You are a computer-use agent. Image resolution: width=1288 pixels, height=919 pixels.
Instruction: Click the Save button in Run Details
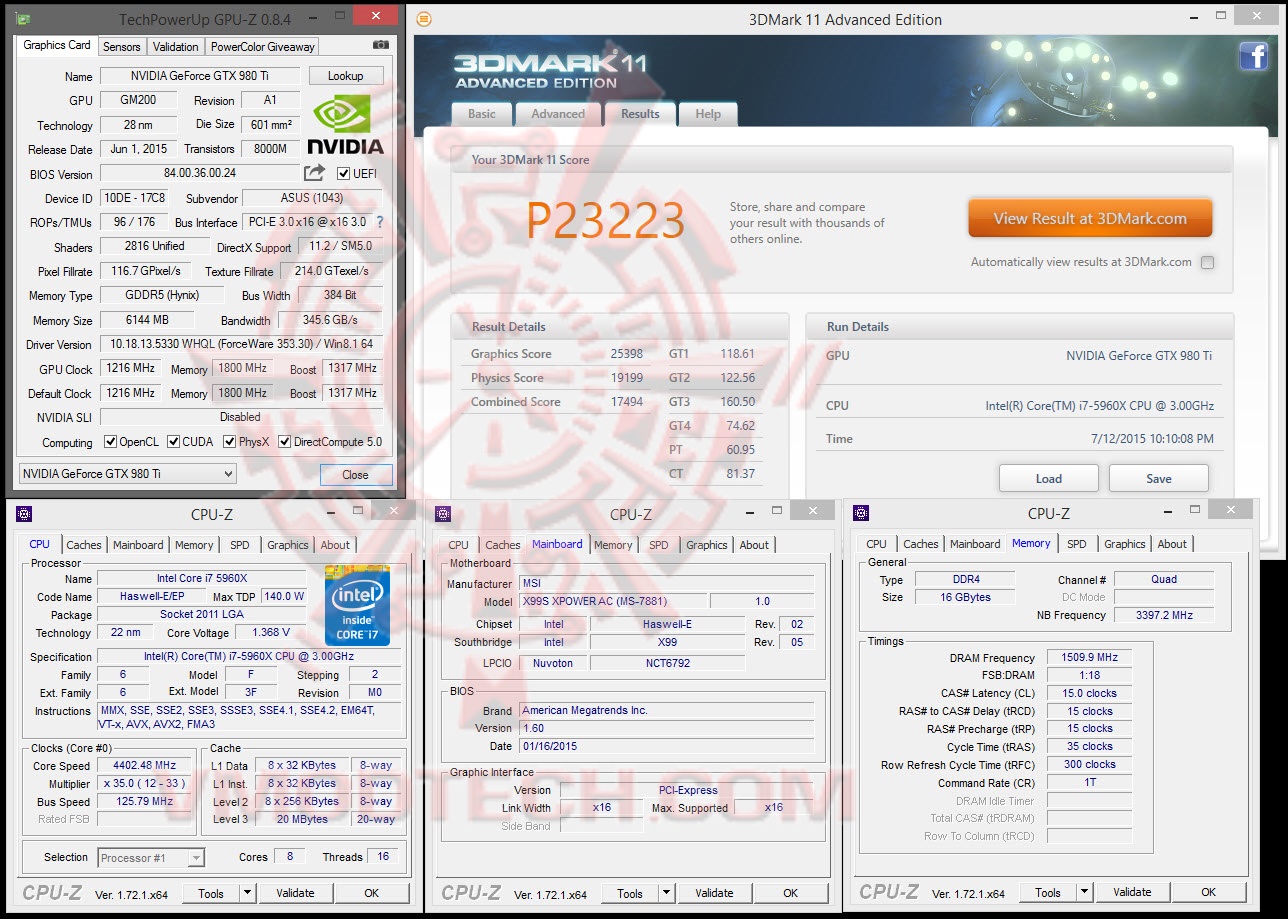1159,478
